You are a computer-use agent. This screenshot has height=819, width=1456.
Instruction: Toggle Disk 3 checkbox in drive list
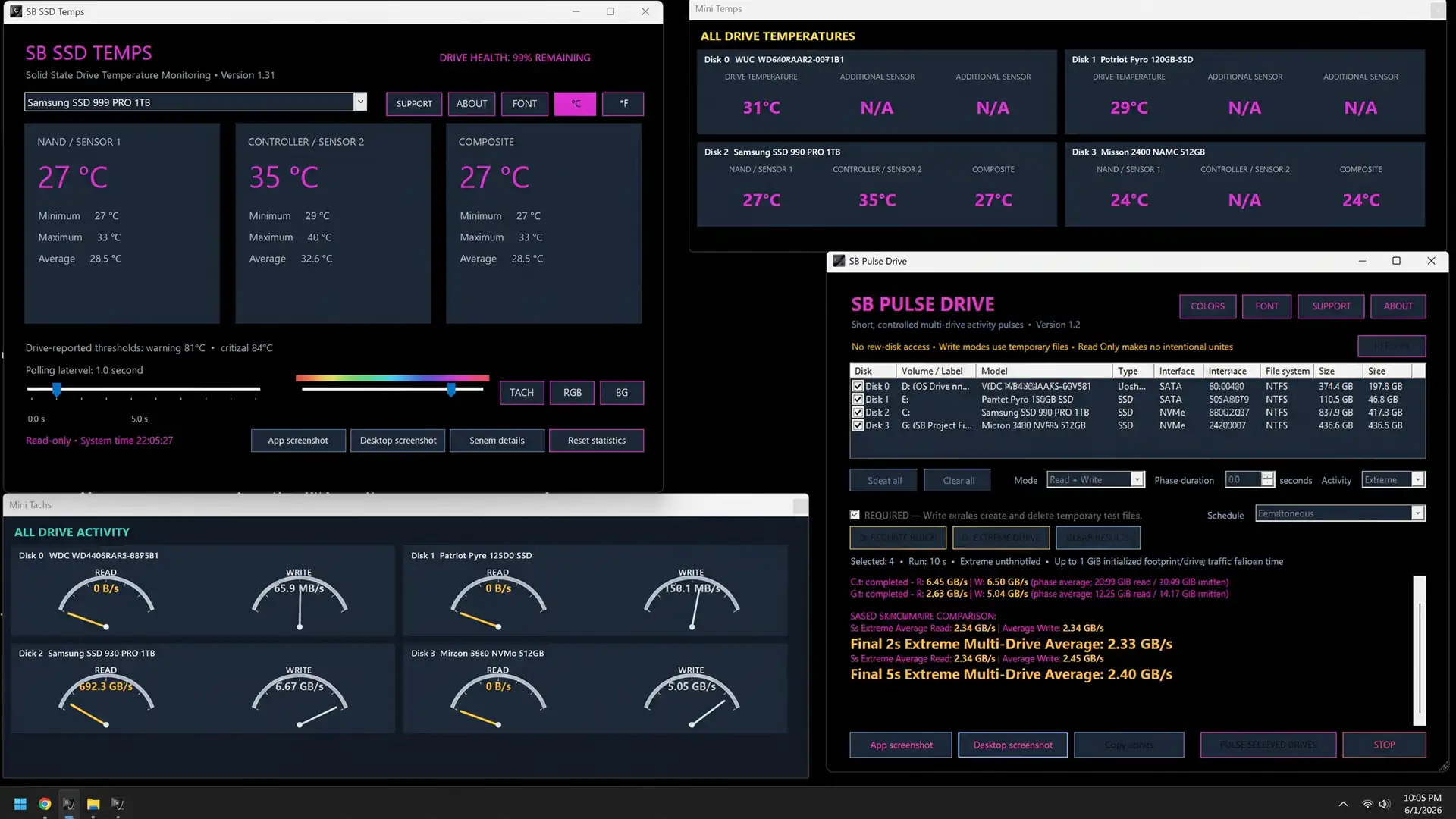coord(858,425)
